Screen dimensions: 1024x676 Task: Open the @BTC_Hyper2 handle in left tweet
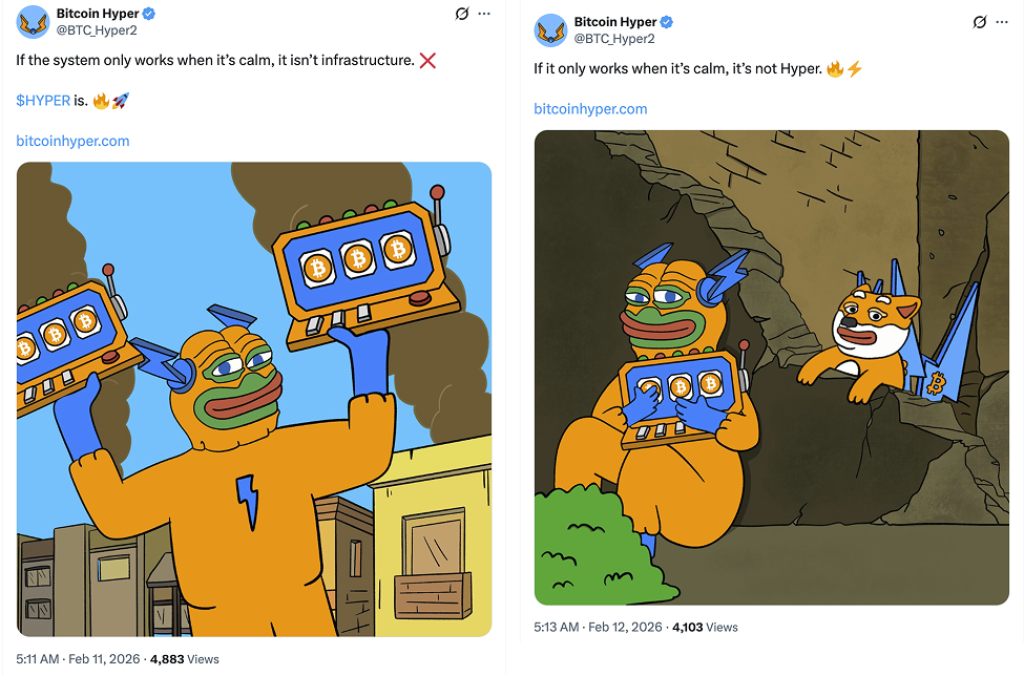97,31
